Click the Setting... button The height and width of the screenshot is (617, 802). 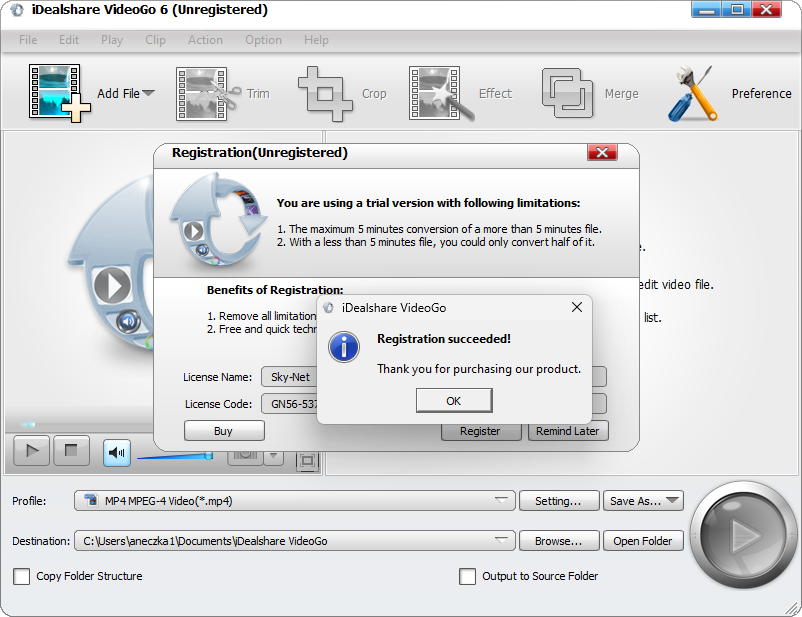(559, 501)
